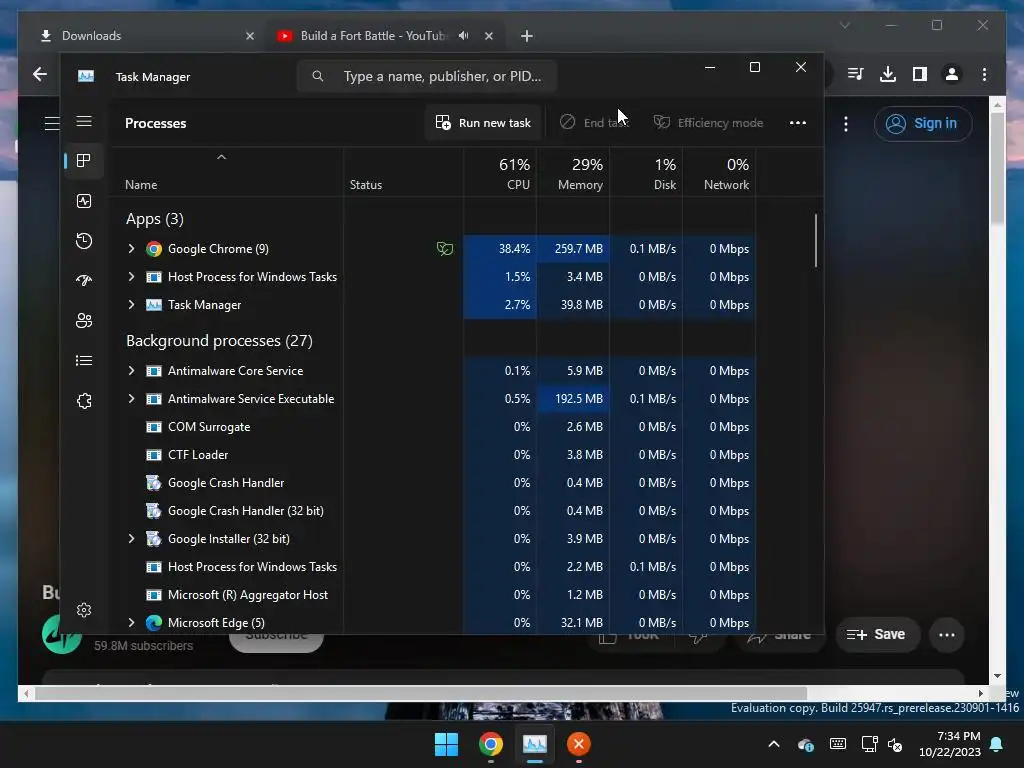Viewport: 1024px width, 768px height.
Task: Click the Chrome back arrow button
Action: (x=40, y=74)
